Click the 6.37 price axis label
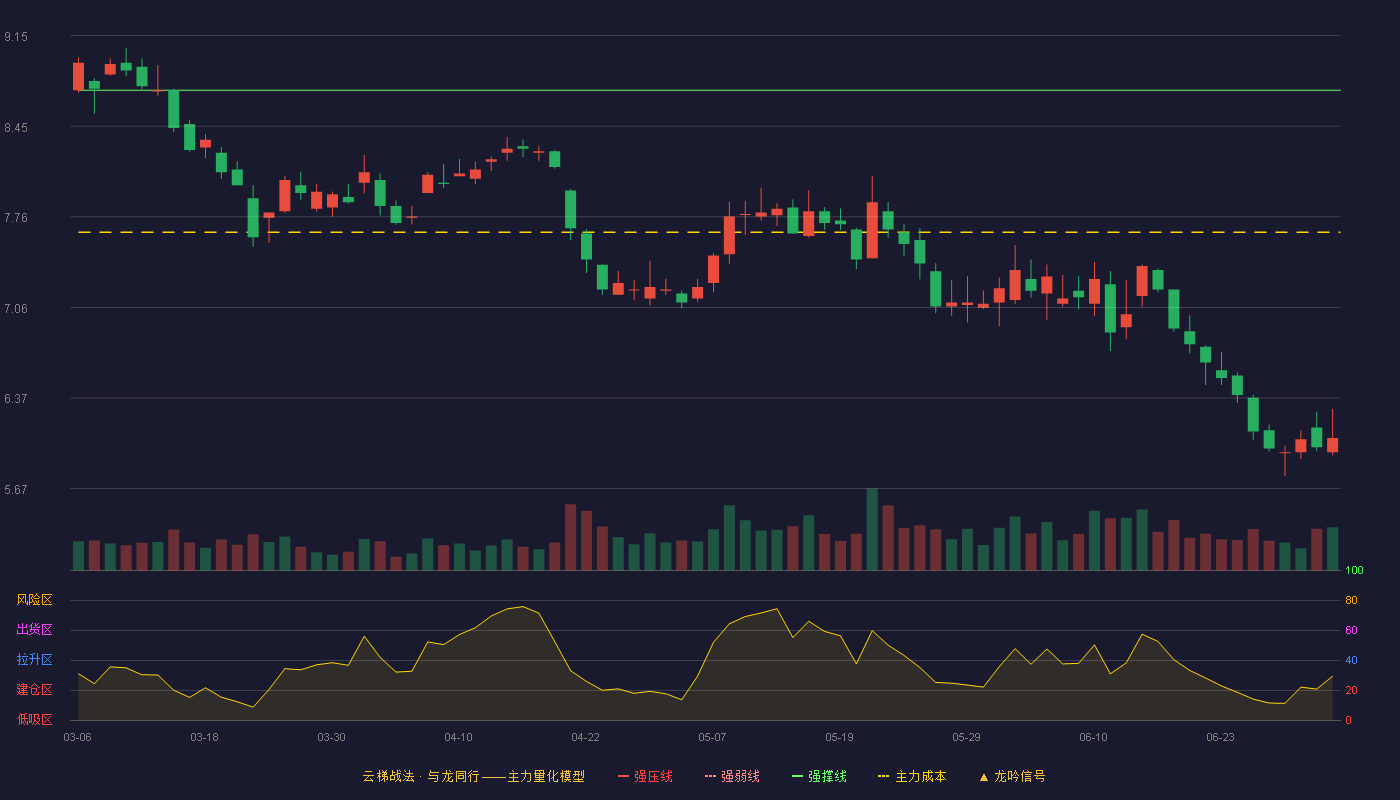1400x800 pixels. [16, 399]
